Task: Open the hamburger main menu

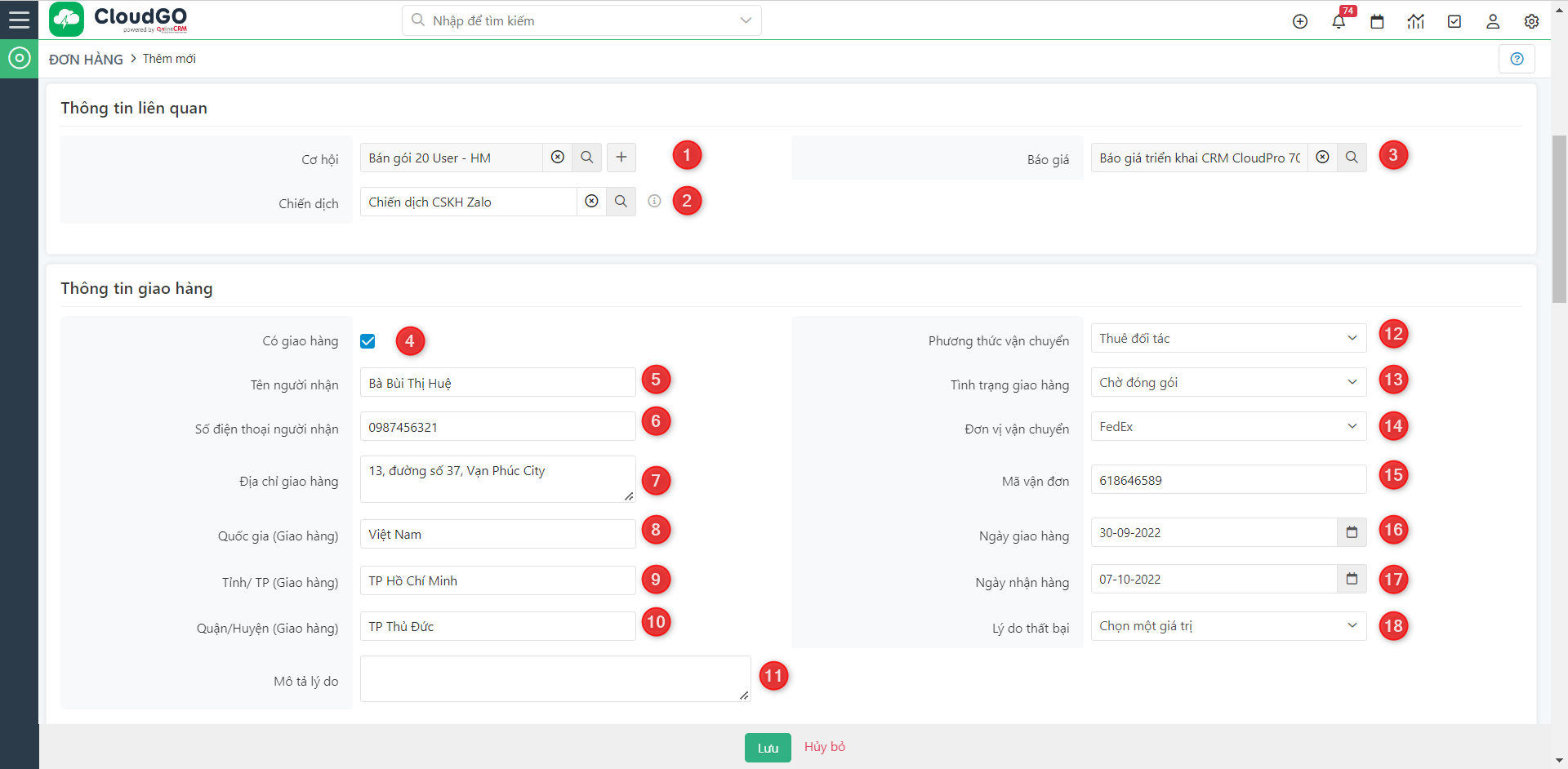Action: tap(19, 20)
